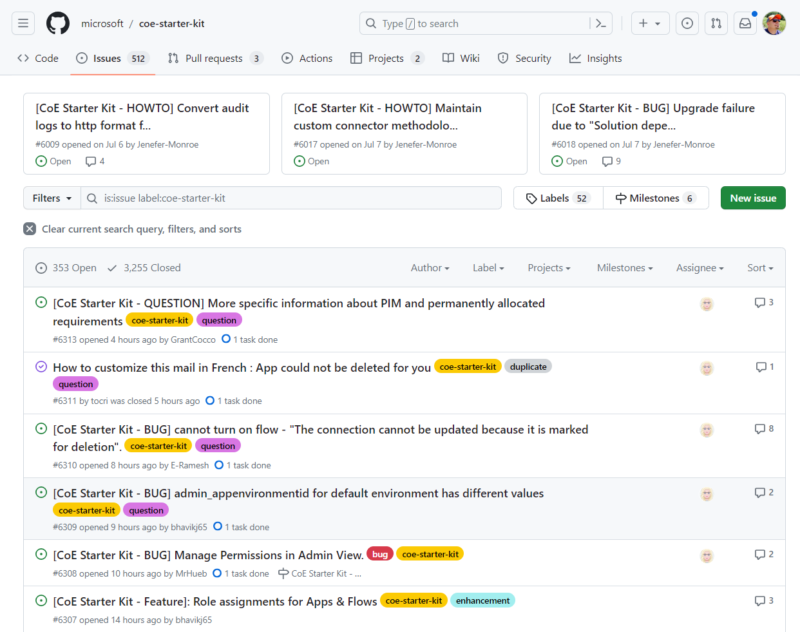Switch to the Security tab
This screenshot has width=800, height=632.
(524, 58)
